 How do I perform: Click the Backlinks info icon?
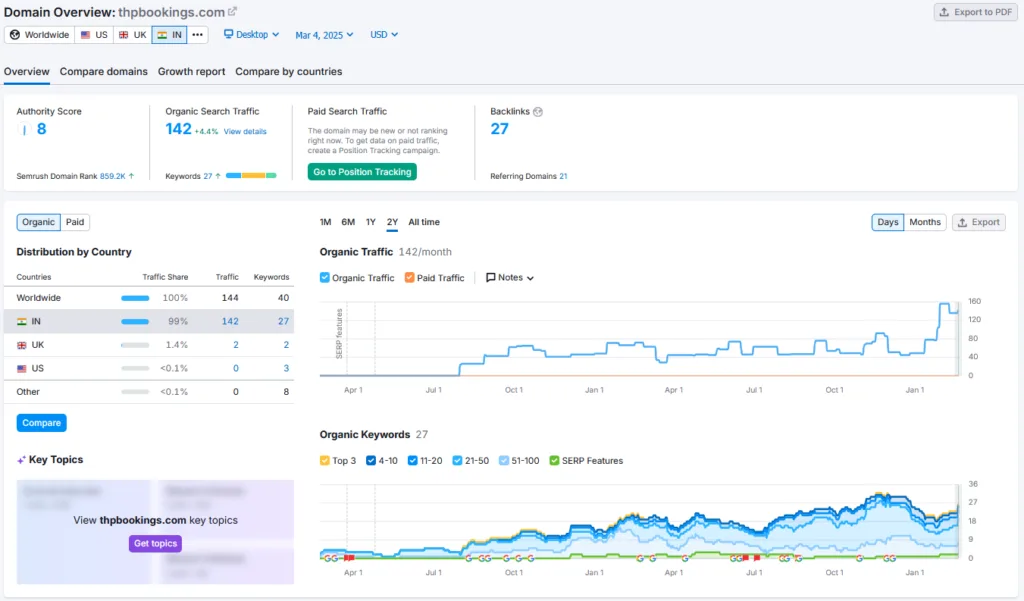click(x=538, y=112)
